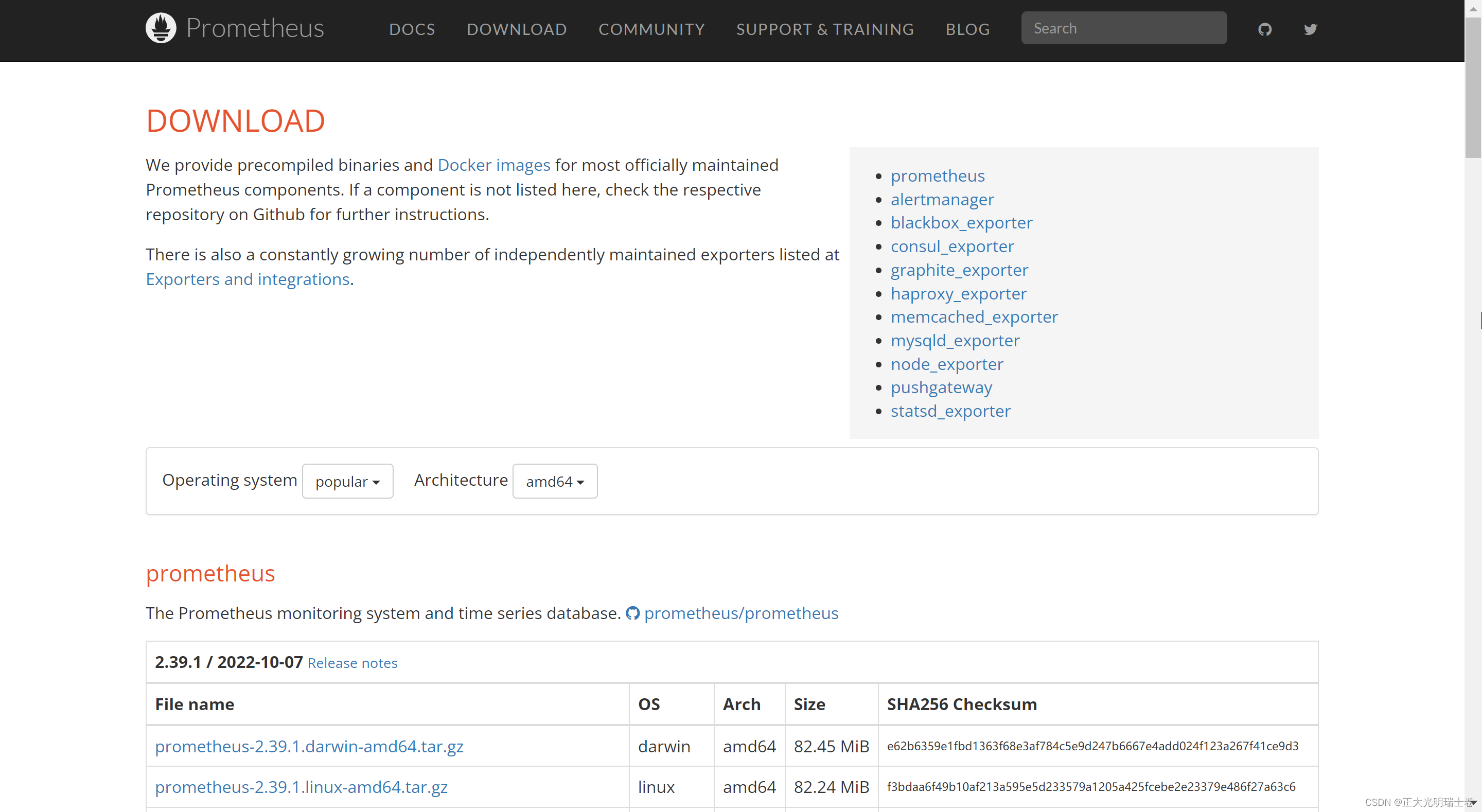Expand the Architecture amd64 dropdown
Image resolution: width=1482 pixels, height=812 pixels.
[555, 481]
